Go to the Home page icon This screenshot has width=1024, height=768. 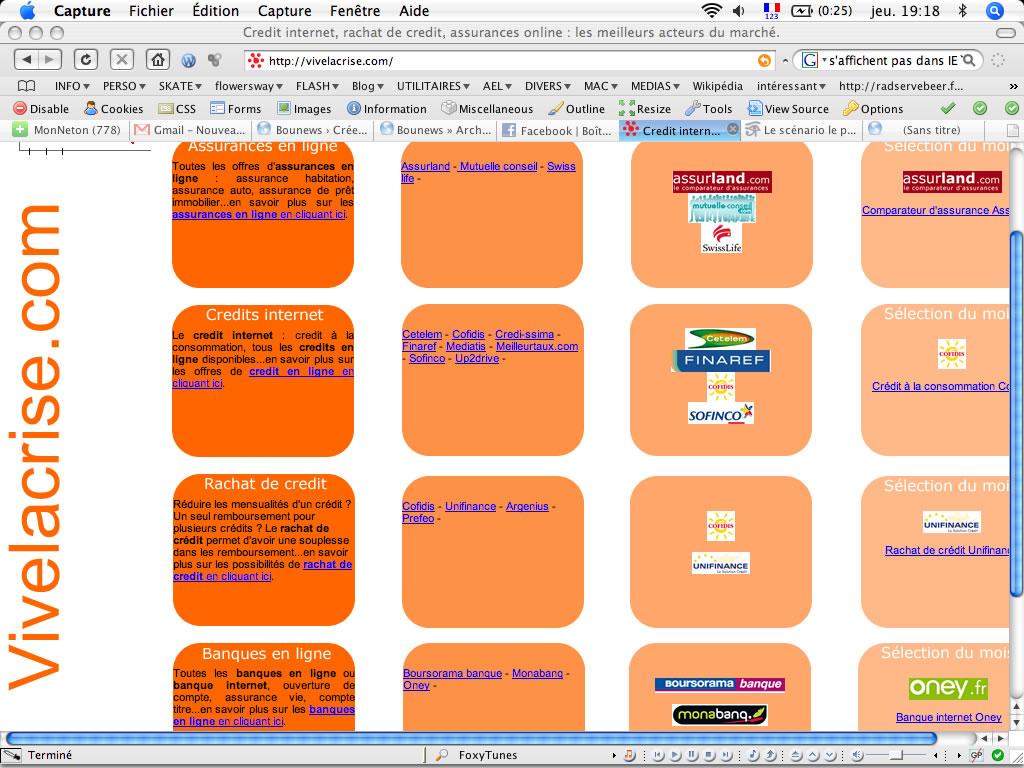tap(157, 60)
